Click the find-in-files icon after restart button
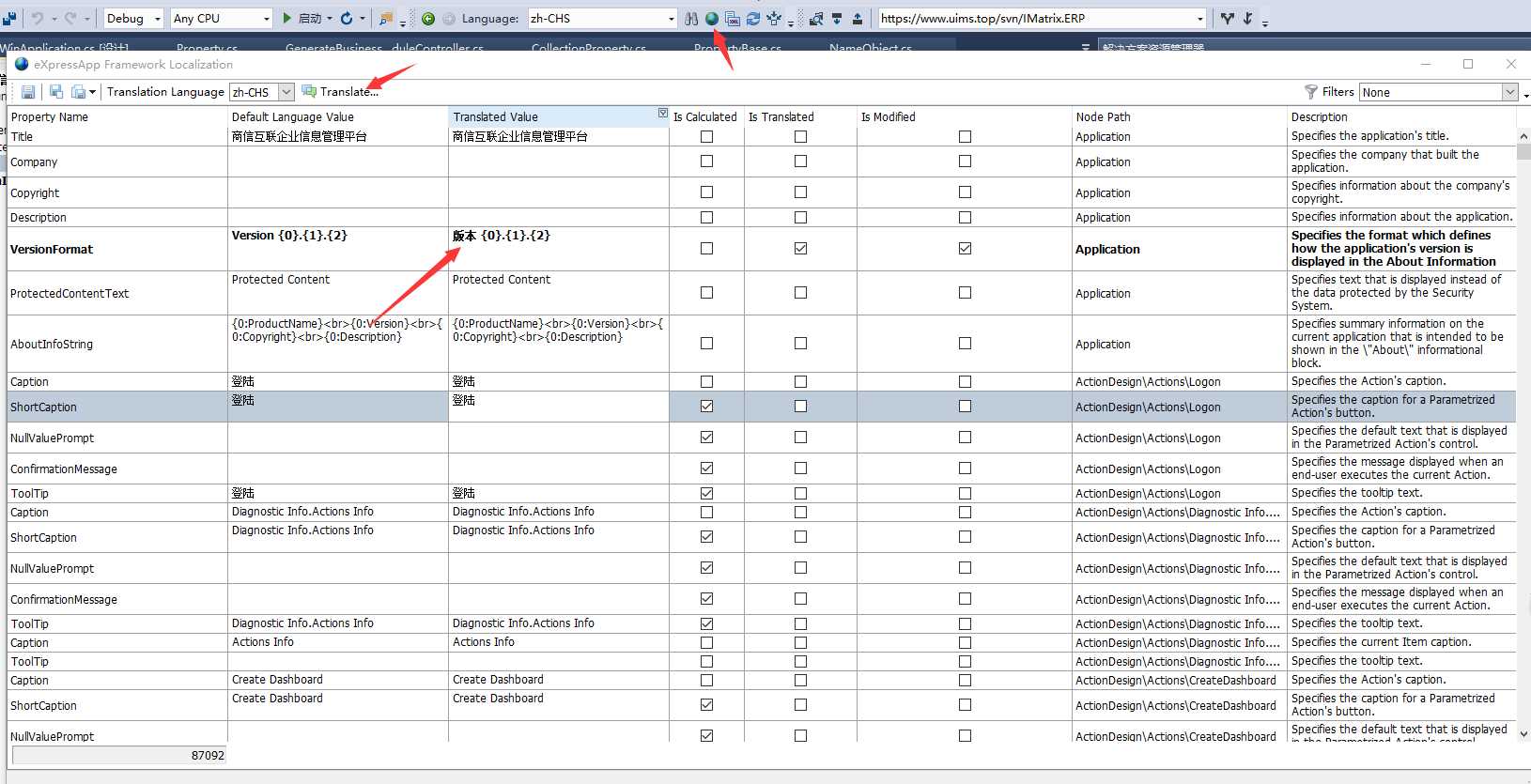1531x784 pixels. [386, 18]
